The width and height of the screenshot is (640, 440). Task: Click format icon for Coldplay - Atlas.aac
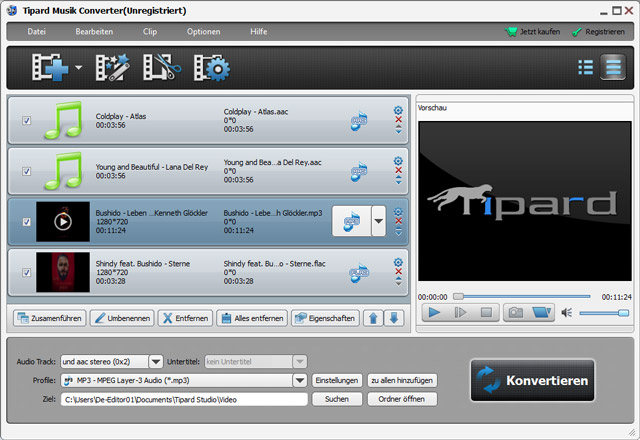click(x=359, y=121)
